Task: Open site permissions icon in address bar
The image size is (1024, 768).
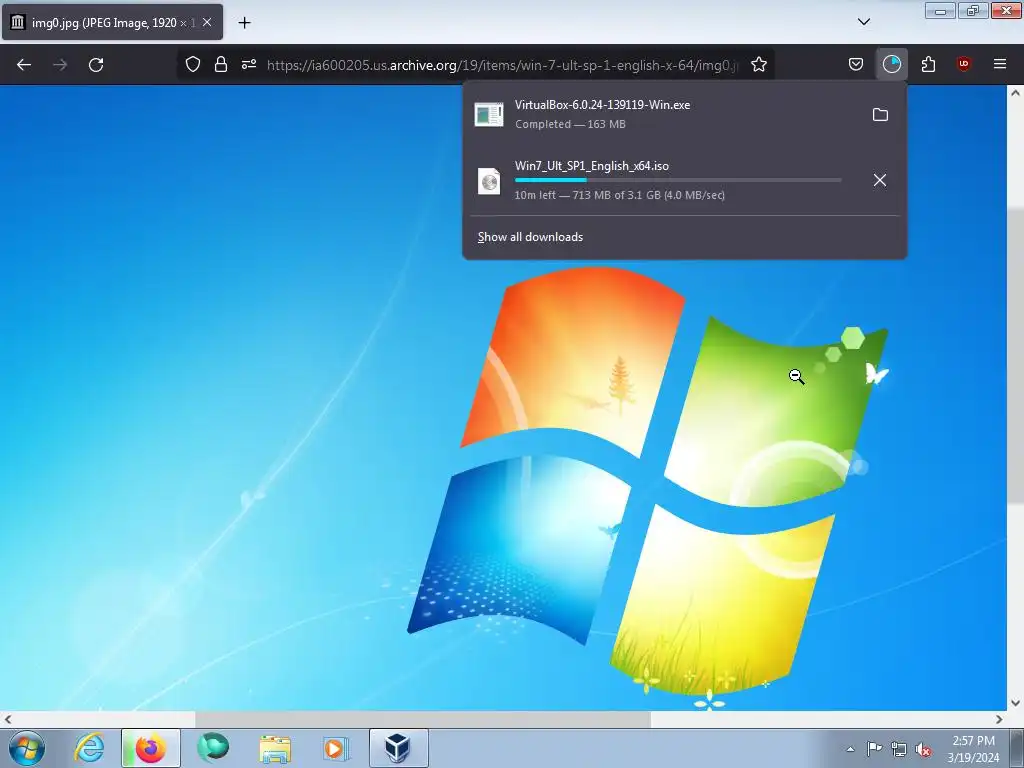Action: point(249,64)
